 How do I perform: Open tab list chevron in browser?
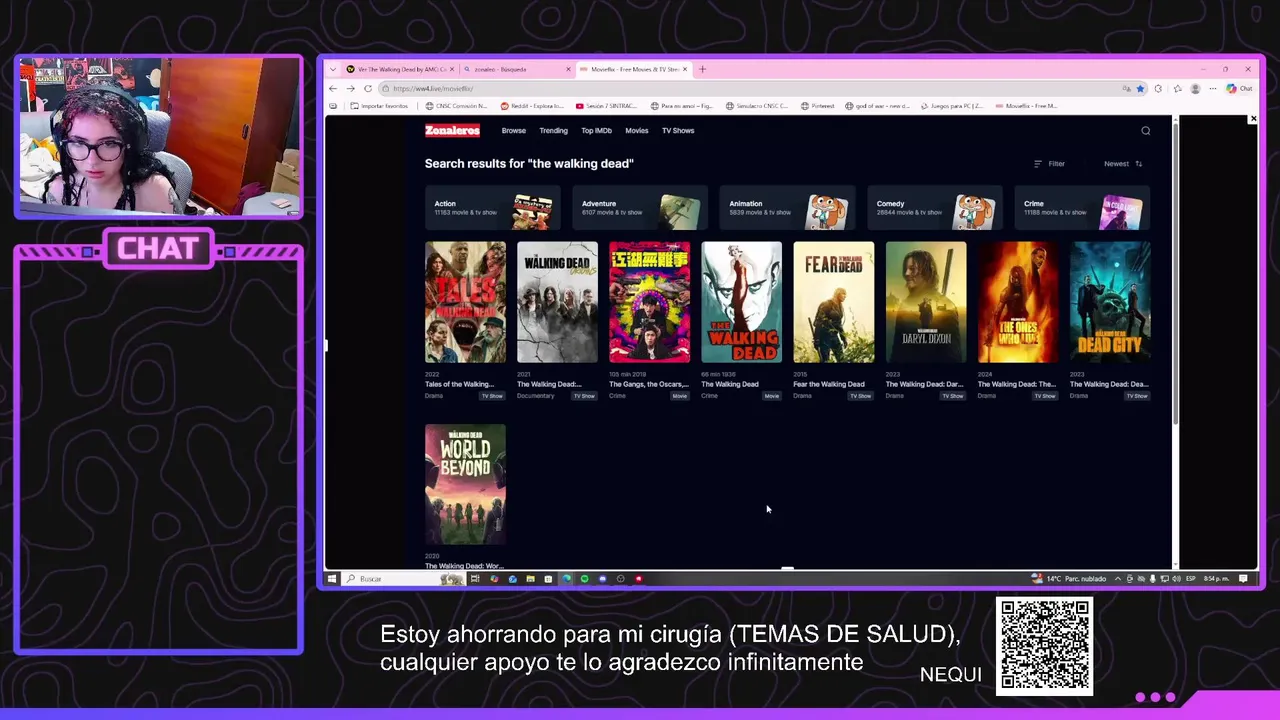(333, 69)
